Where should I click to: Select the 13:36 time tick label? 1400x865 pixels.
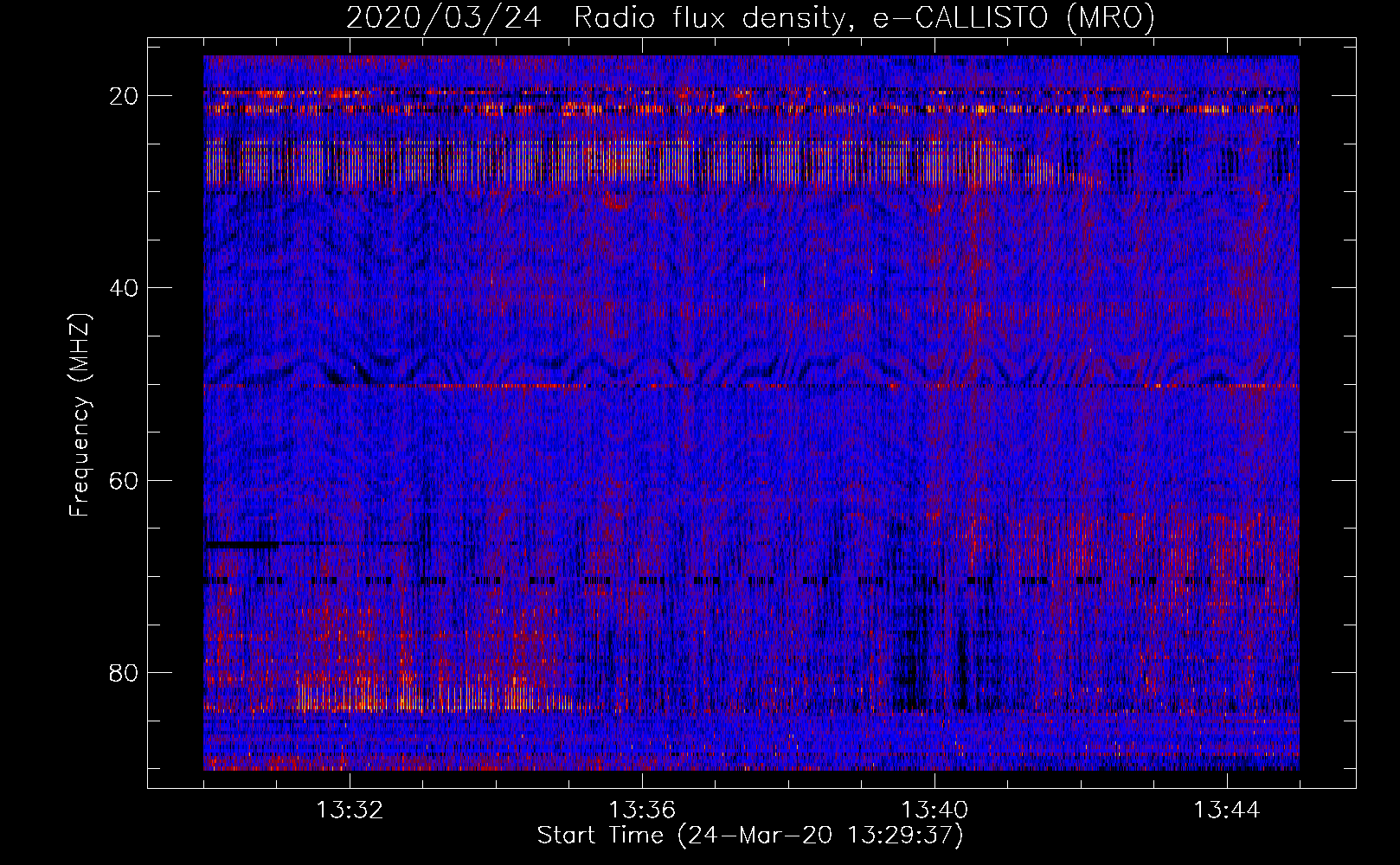(x=642, y=811)
